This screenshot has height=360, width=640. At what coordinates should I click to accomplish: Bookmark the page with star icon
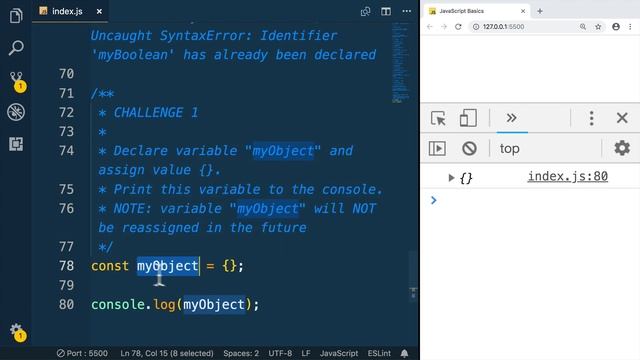tap(598, 27)
